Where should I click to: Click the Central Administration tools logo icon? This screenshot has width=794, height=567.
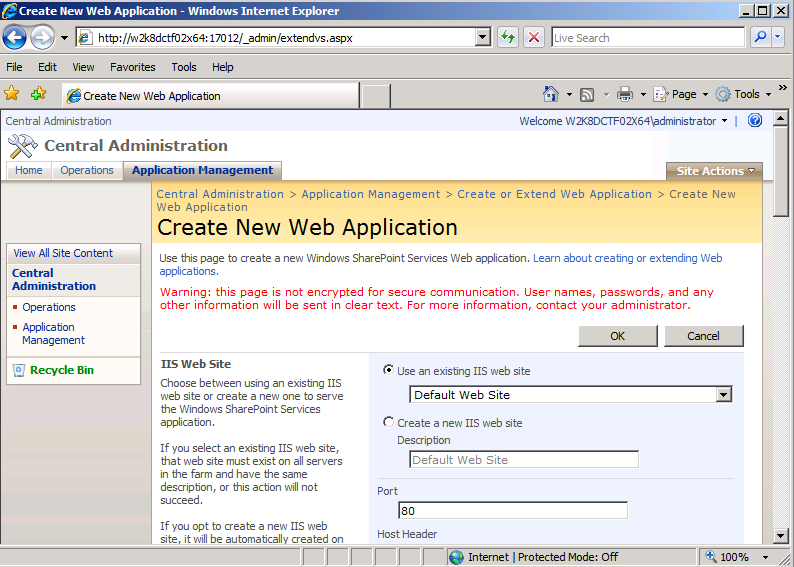click(22, 146)
